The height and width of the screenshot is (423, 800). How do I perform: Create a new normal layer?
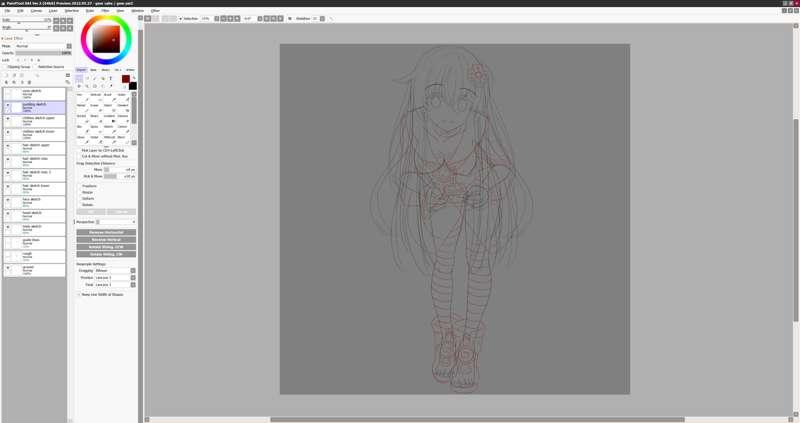[x=6, y=75]
